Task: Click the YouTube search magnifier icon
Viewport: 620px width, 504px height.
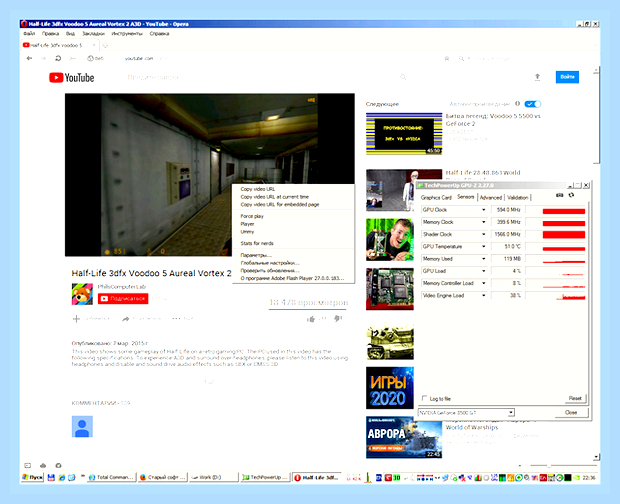Action: tap(403, 77)
